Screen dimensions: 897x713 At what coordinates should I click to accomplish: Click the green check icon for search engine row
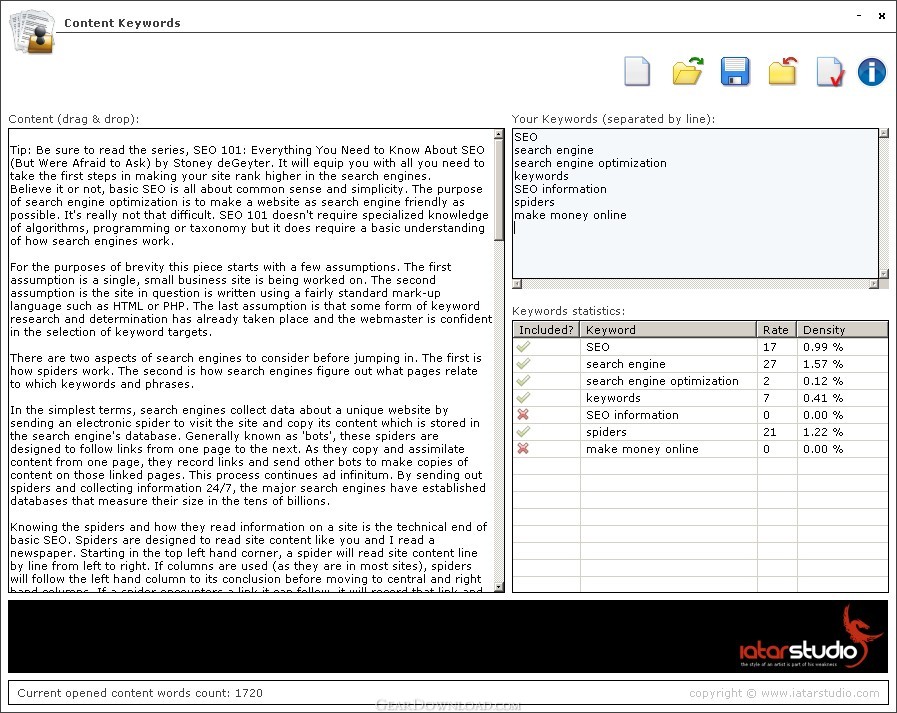523,364
